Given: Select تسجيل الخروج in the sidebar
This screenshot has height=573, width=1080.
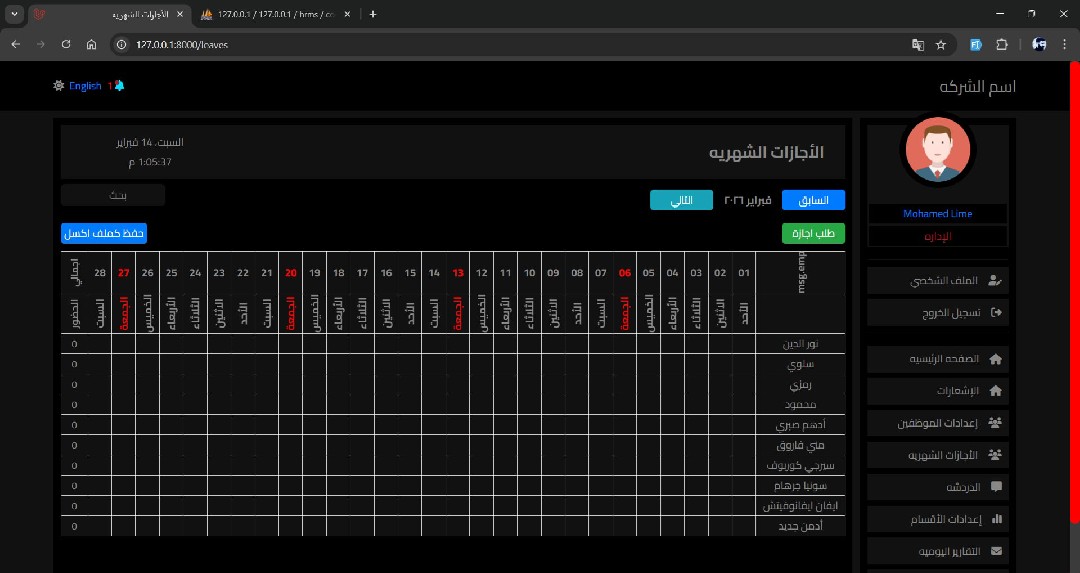Looking at the screenshot, I should (937, 313).
